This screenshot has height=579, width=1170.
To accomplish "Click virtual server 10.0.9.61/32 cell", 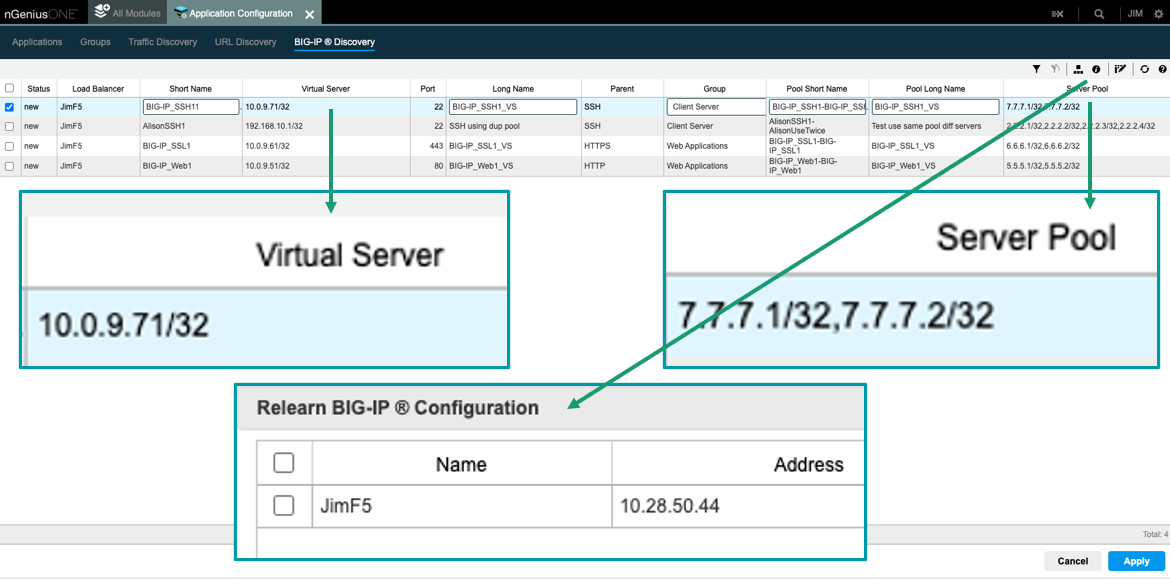I will point(326,145).
